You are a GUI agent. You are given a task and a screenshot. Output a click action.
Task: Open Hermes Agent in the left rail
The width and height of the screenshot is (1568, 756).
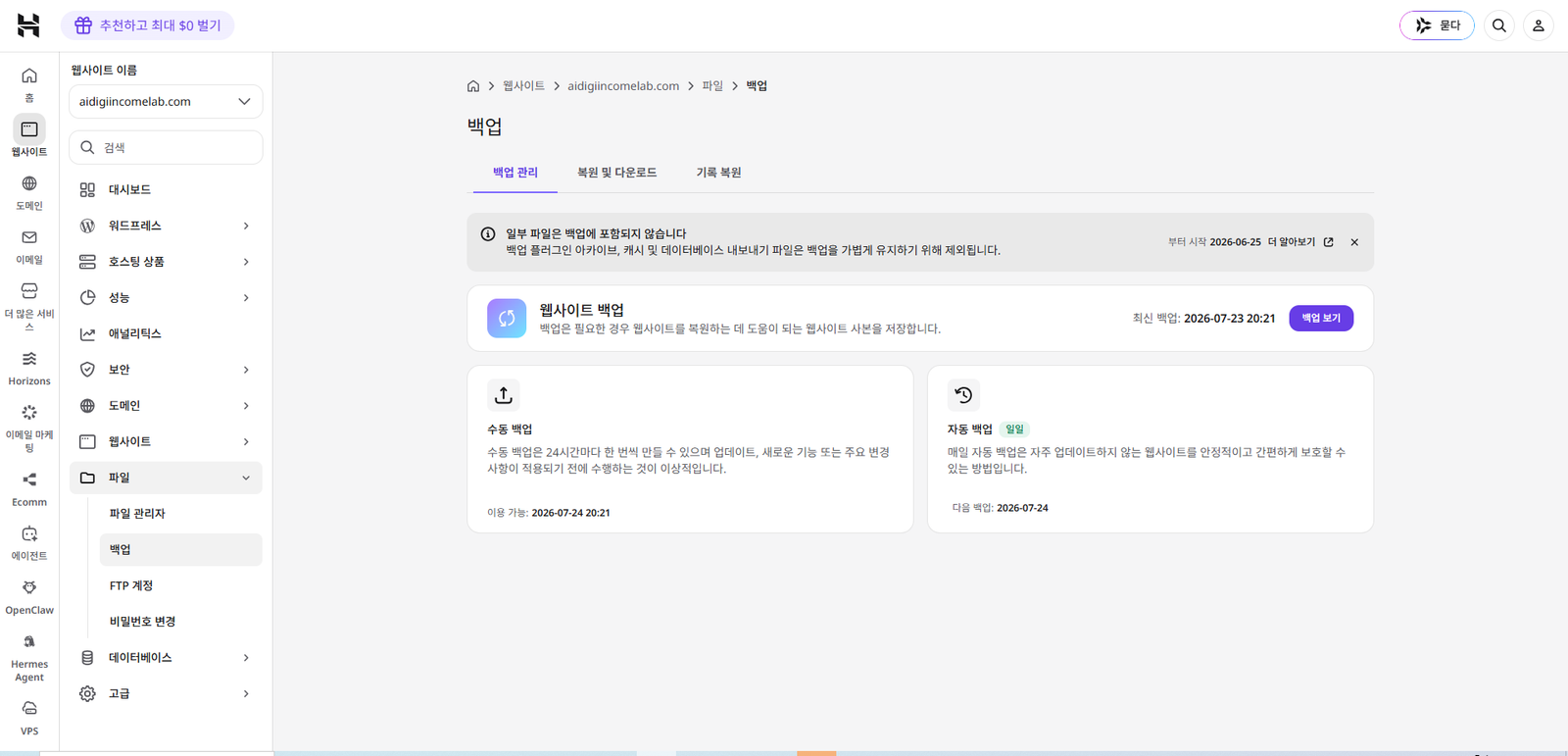(x=29, y=657)
